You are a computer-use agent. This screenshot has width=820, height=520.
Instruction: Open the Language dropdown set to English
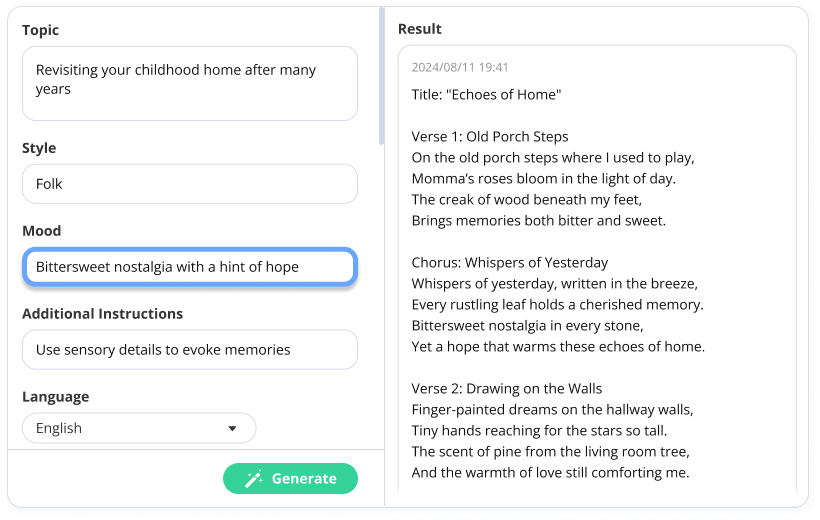139,428
